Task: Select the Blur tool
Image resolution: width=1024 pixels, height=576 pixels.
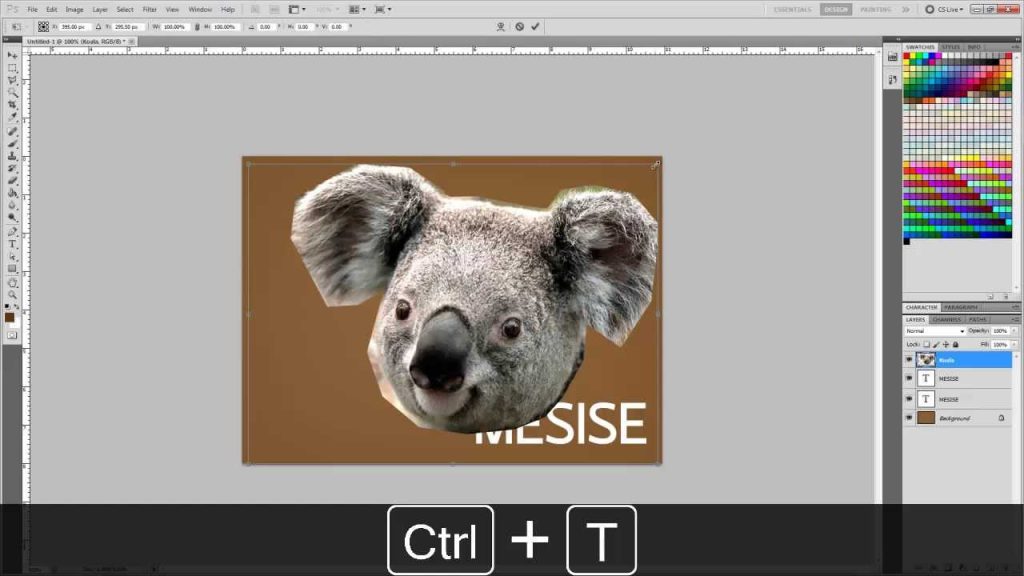Action: [12, 206]
